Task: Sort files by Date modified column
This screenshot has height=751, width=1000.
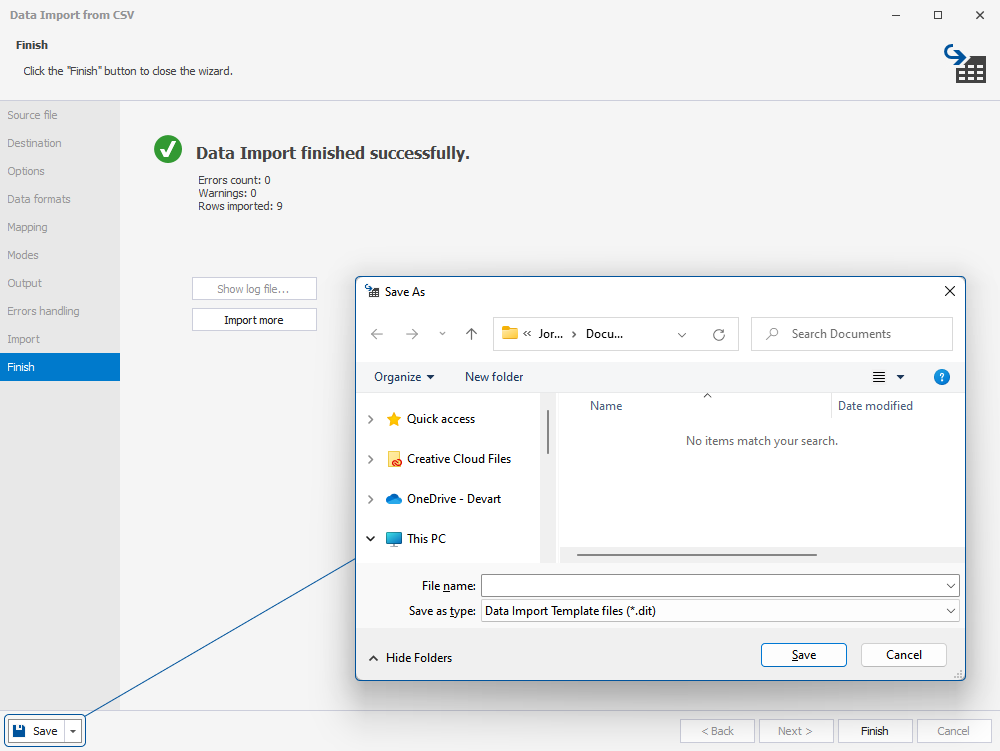Action: point(875,406)
